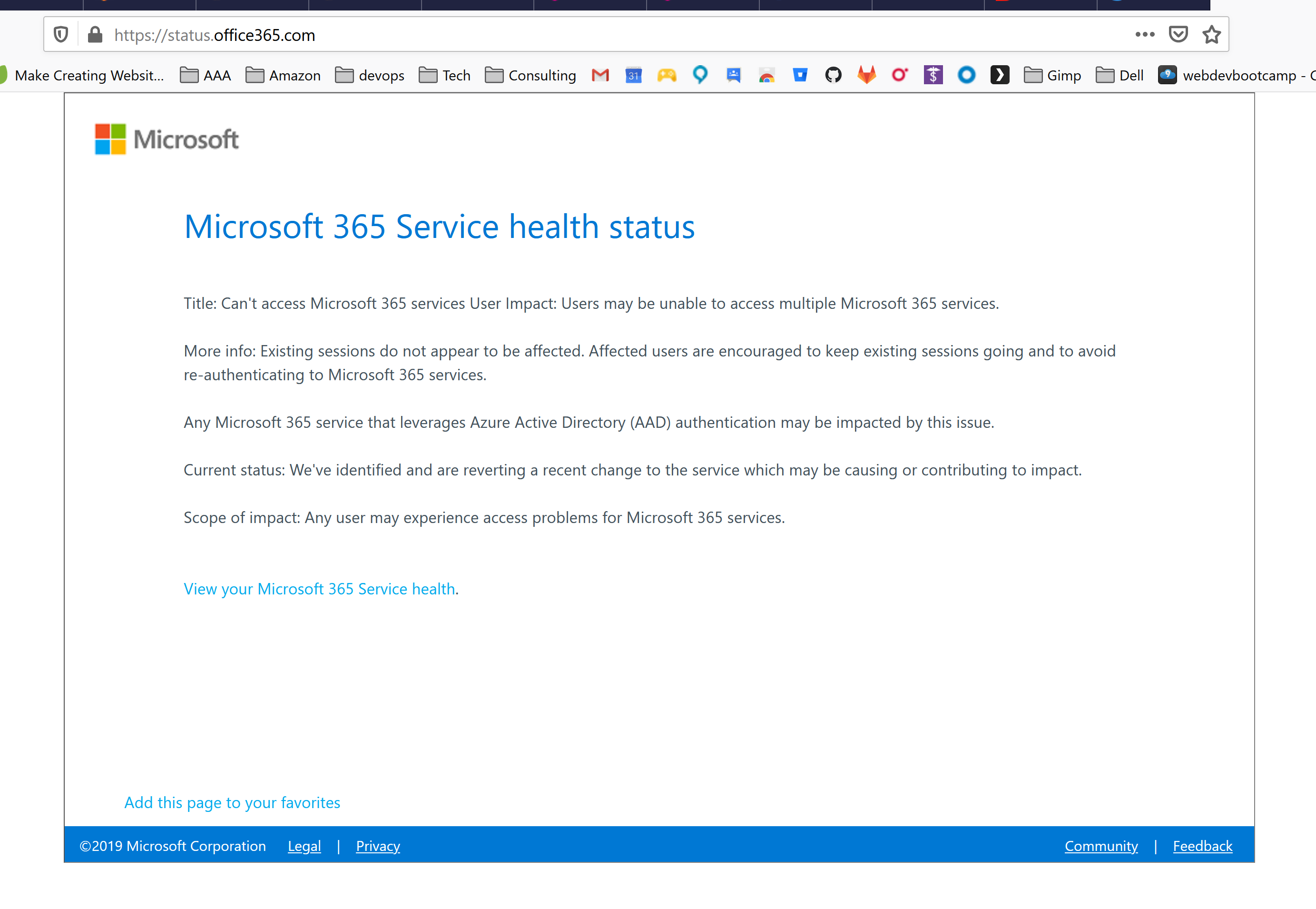Click the Microsoft 365 Service health status heading
The image size is (1316, 909).
[x=440, y=226]
